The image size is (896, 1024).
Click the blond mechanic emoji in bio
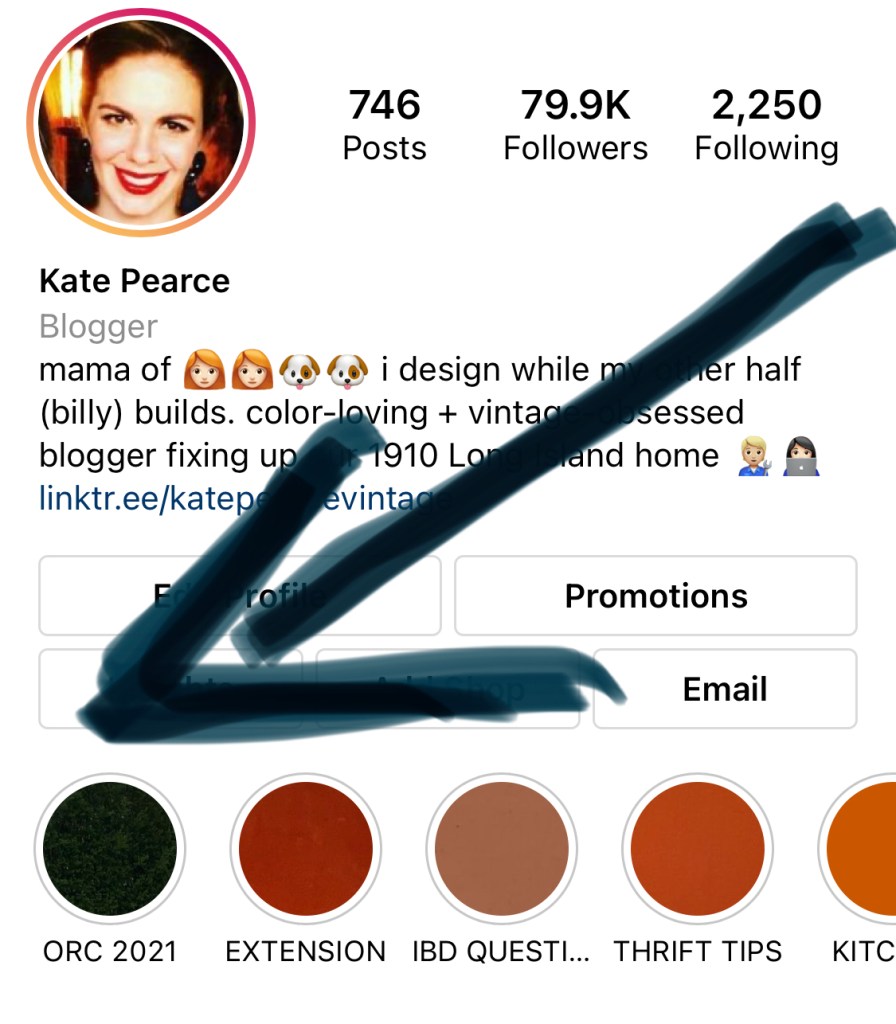click(754, 456)
